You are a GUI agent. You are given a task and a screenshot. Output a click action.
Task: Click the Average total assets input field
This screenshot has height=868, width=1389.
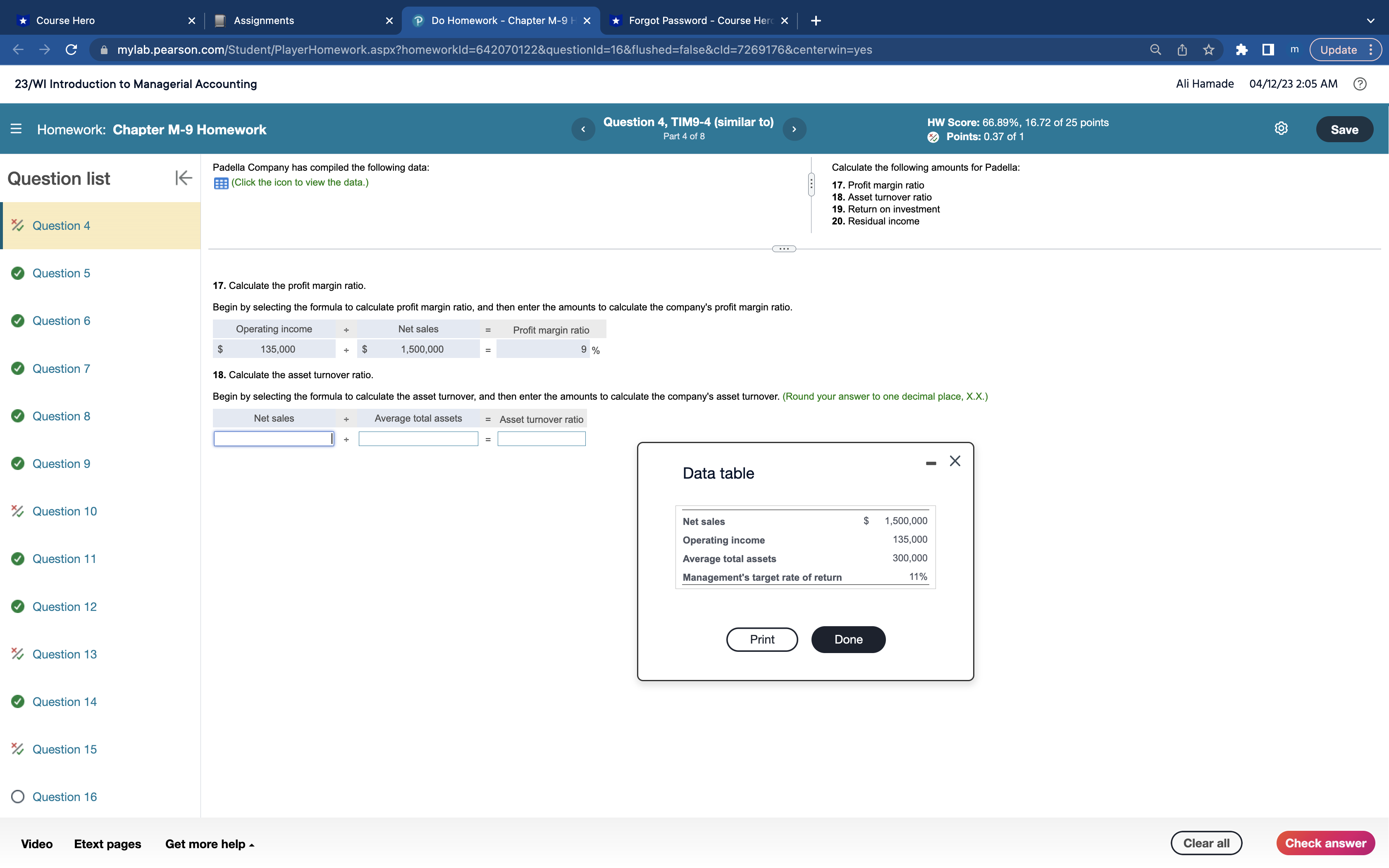pyautogui.click(x=418, y=439)
